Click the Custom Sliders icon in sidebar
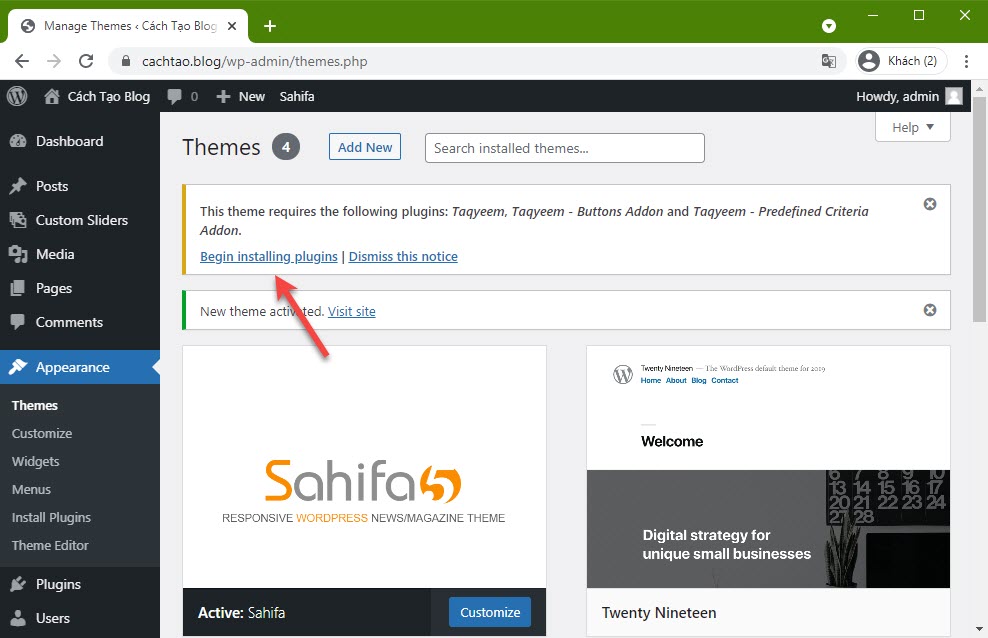988x638 pixels. point(18,220)
